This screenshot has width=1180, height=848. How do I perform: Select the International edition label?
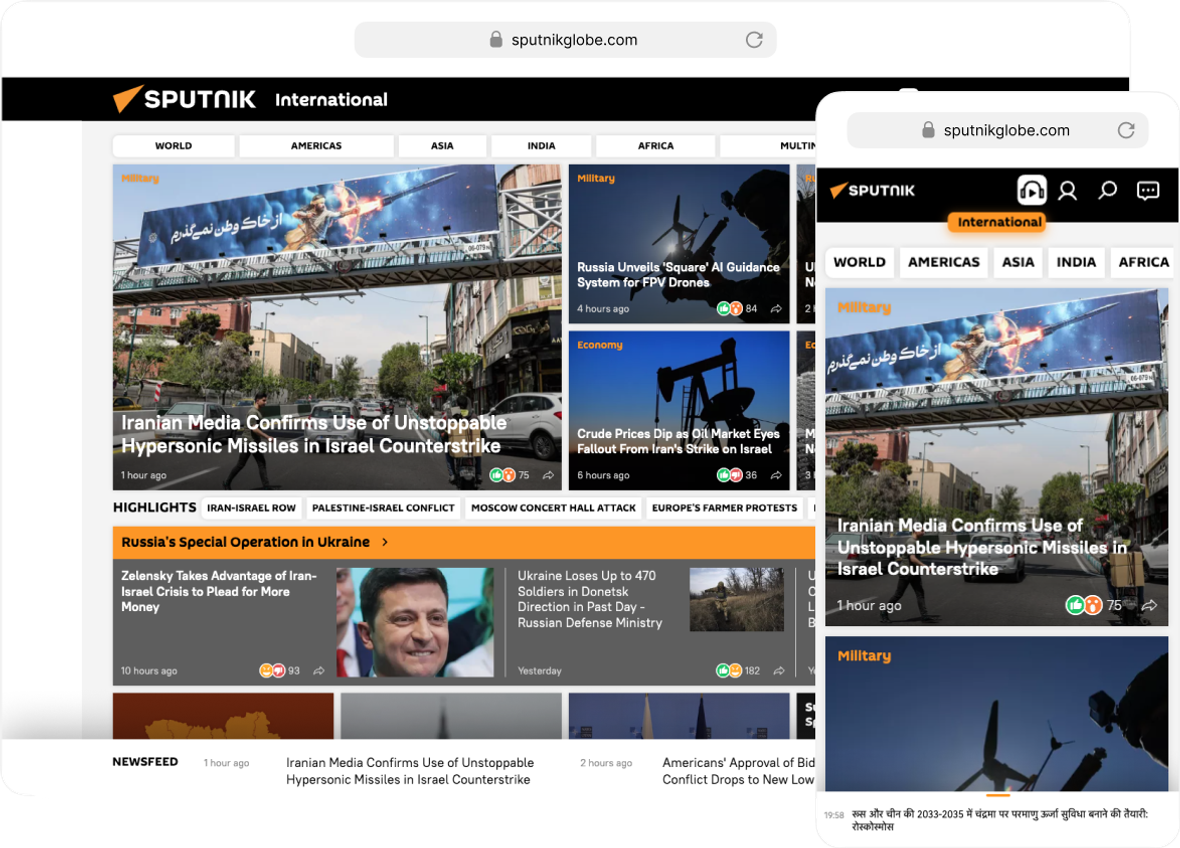(997, 221)
